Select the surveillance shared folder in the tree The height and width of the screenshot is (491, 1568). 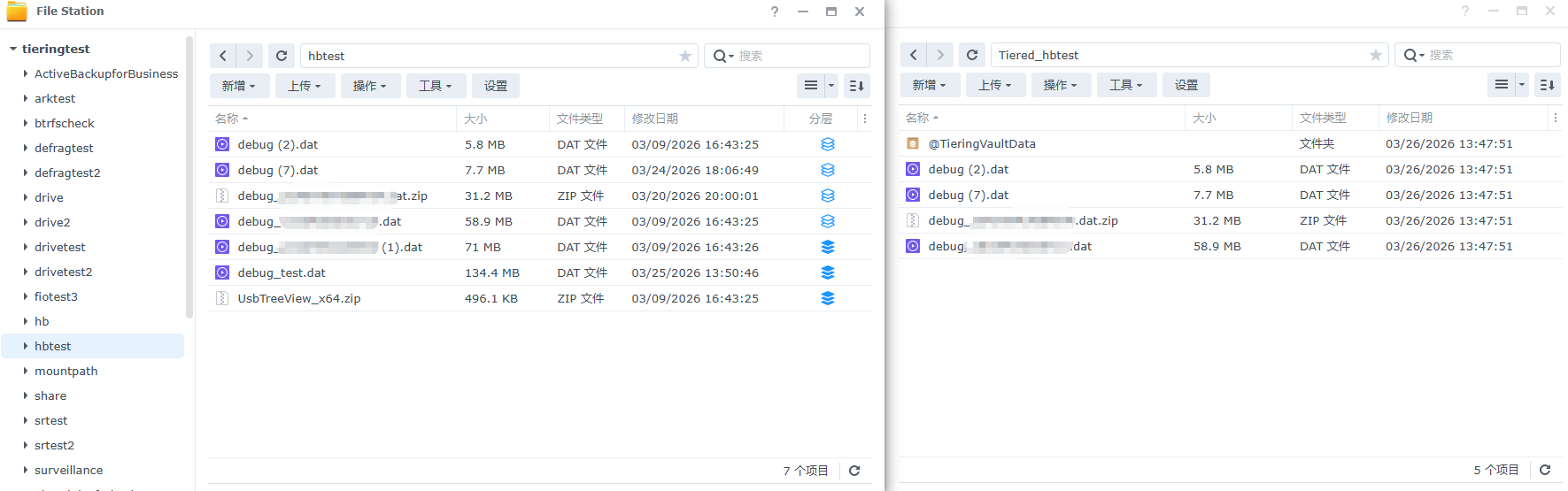(68, 470)
